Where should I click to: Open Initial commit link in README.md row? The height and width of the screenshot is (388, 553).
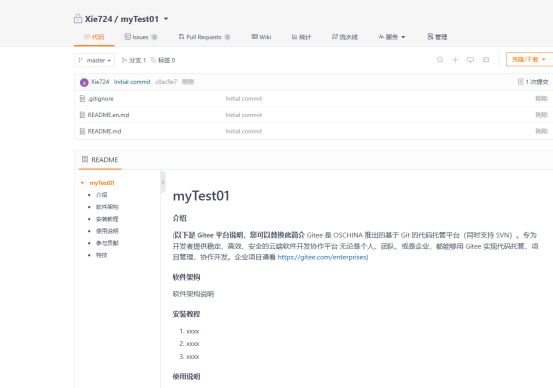[x=244, y=131]
